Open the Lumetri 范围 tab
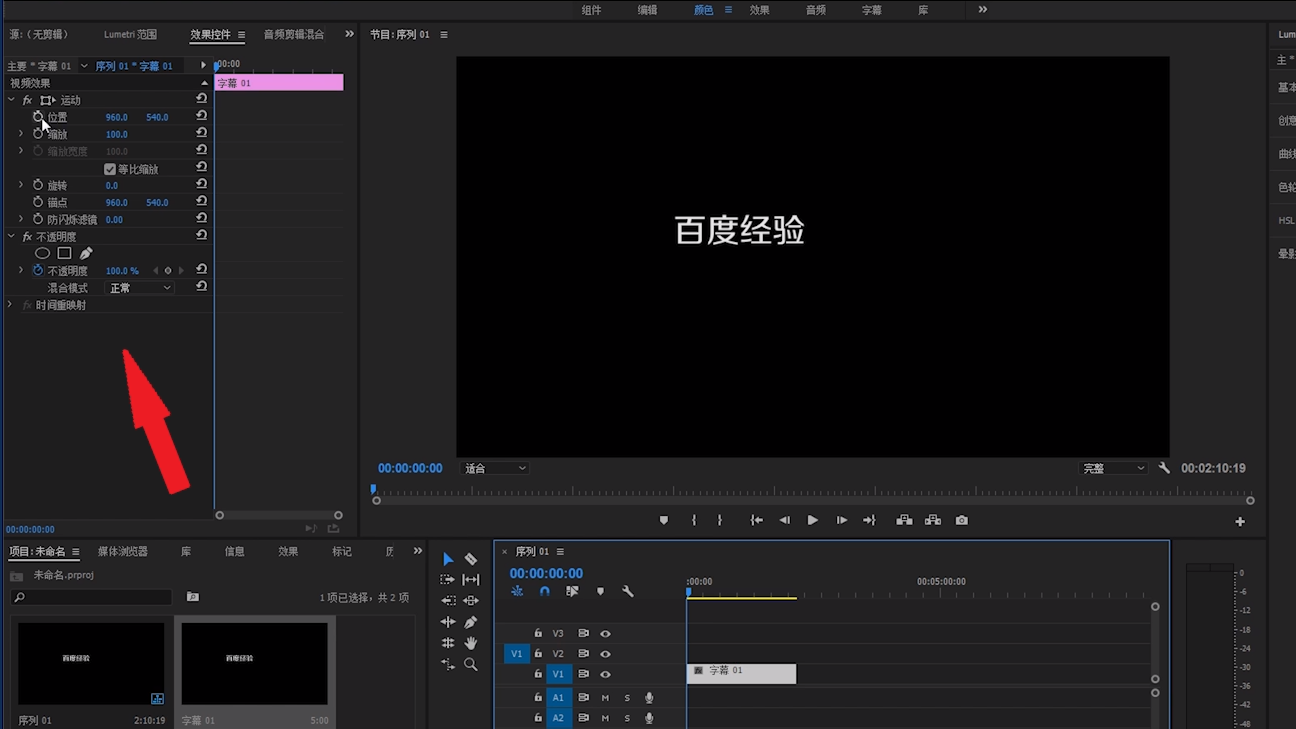 pos(130,34)
